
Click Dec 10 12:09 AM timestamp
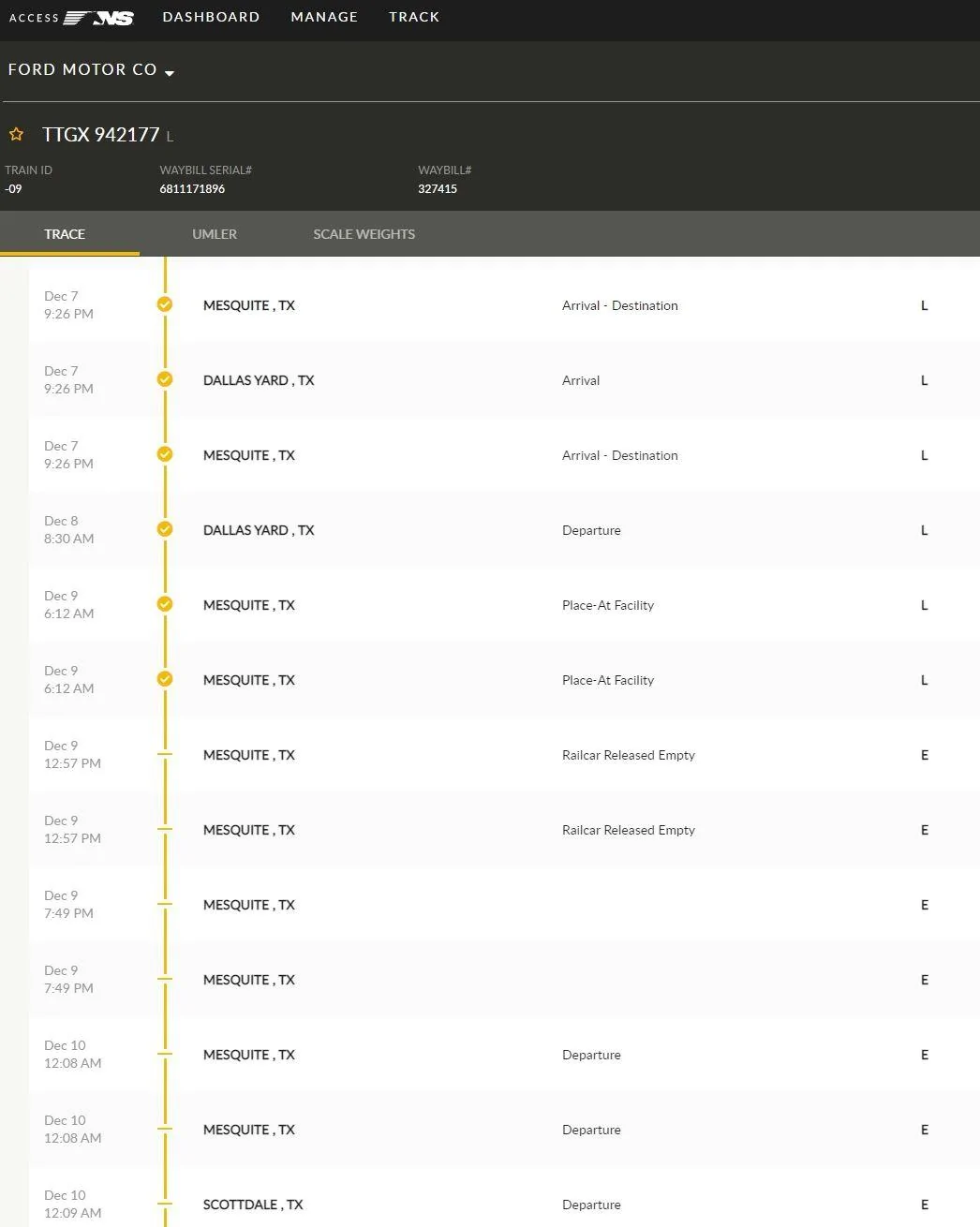[73, 1204]
